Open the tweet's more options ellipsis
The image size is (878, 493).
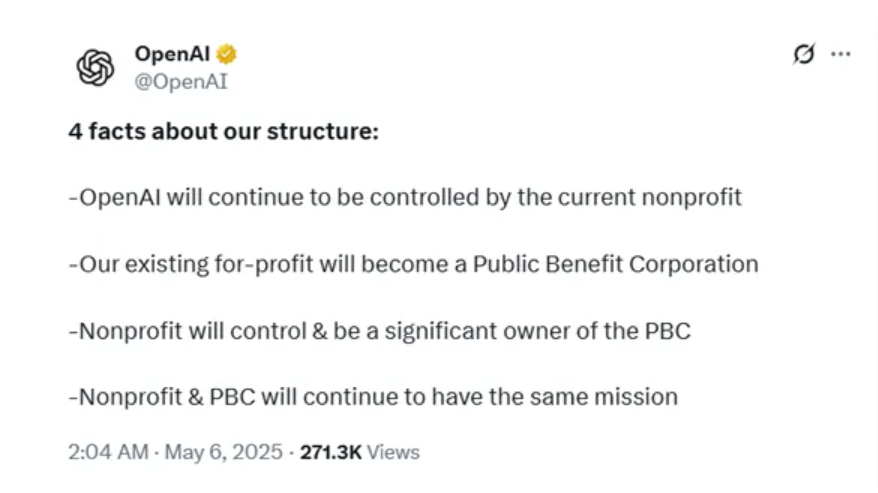pyautogui.click(x=841, y=54)
